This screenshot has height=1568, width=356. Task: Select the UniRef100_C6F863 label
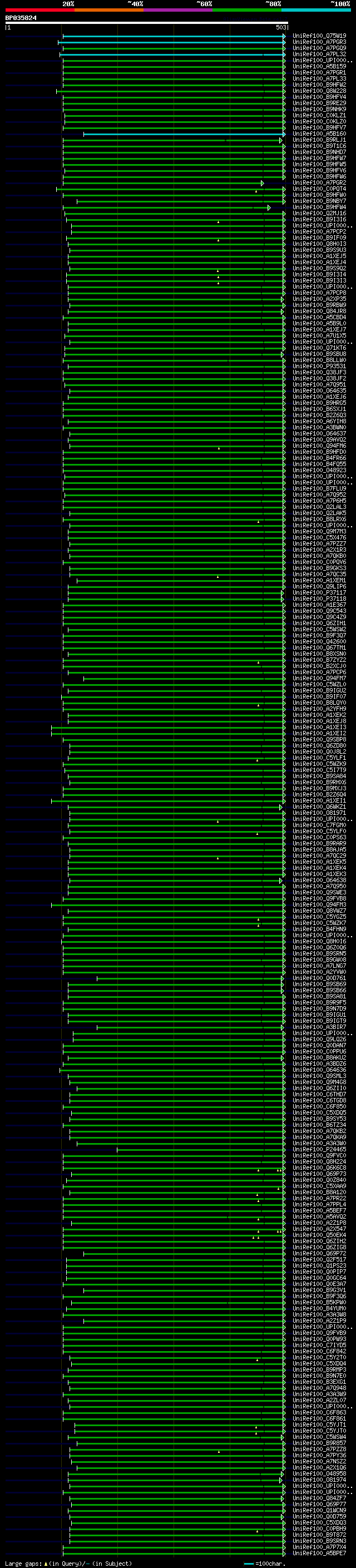(319, 1413)
